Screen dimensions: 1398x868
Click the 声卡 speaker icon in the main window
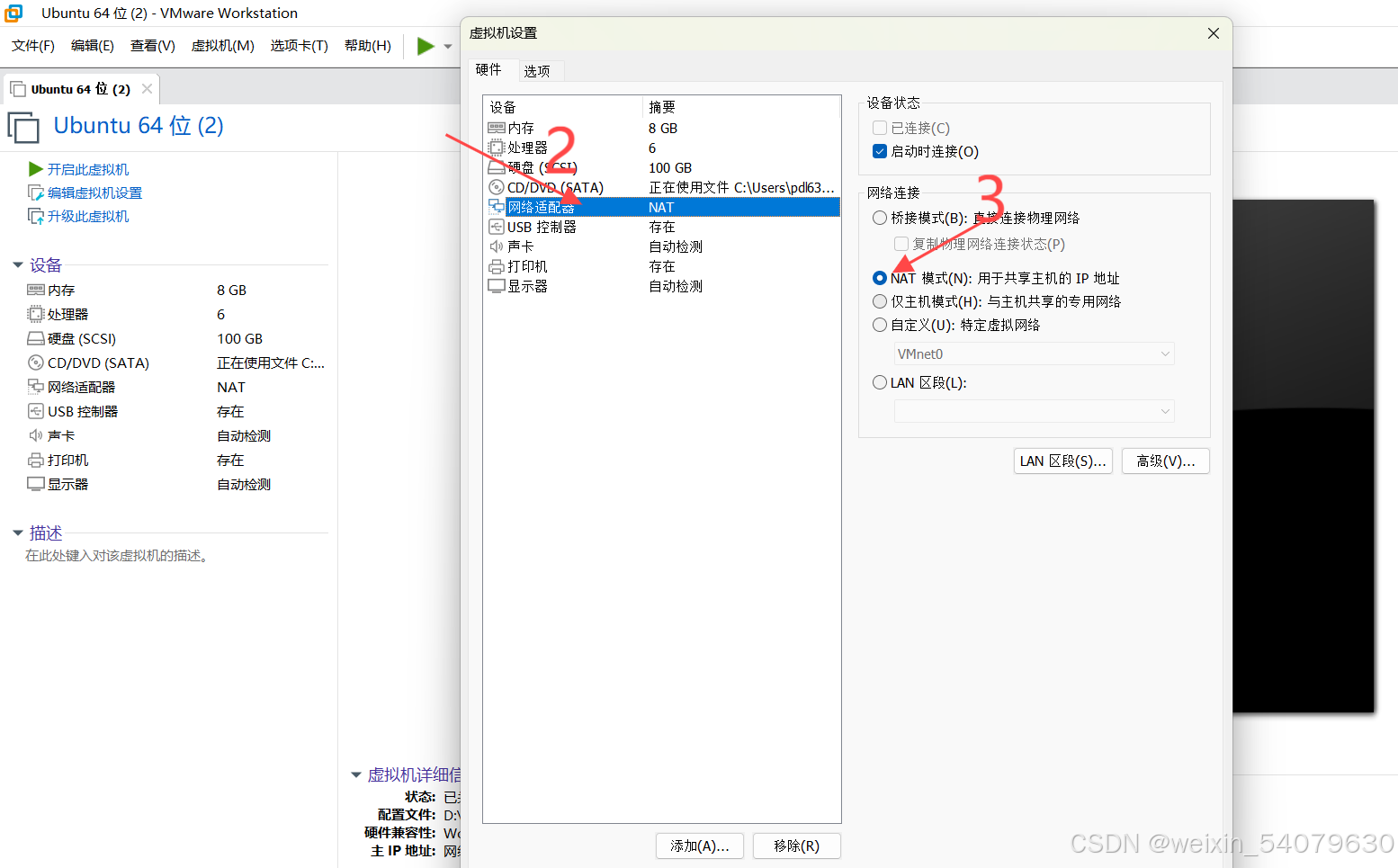(36, 435)
